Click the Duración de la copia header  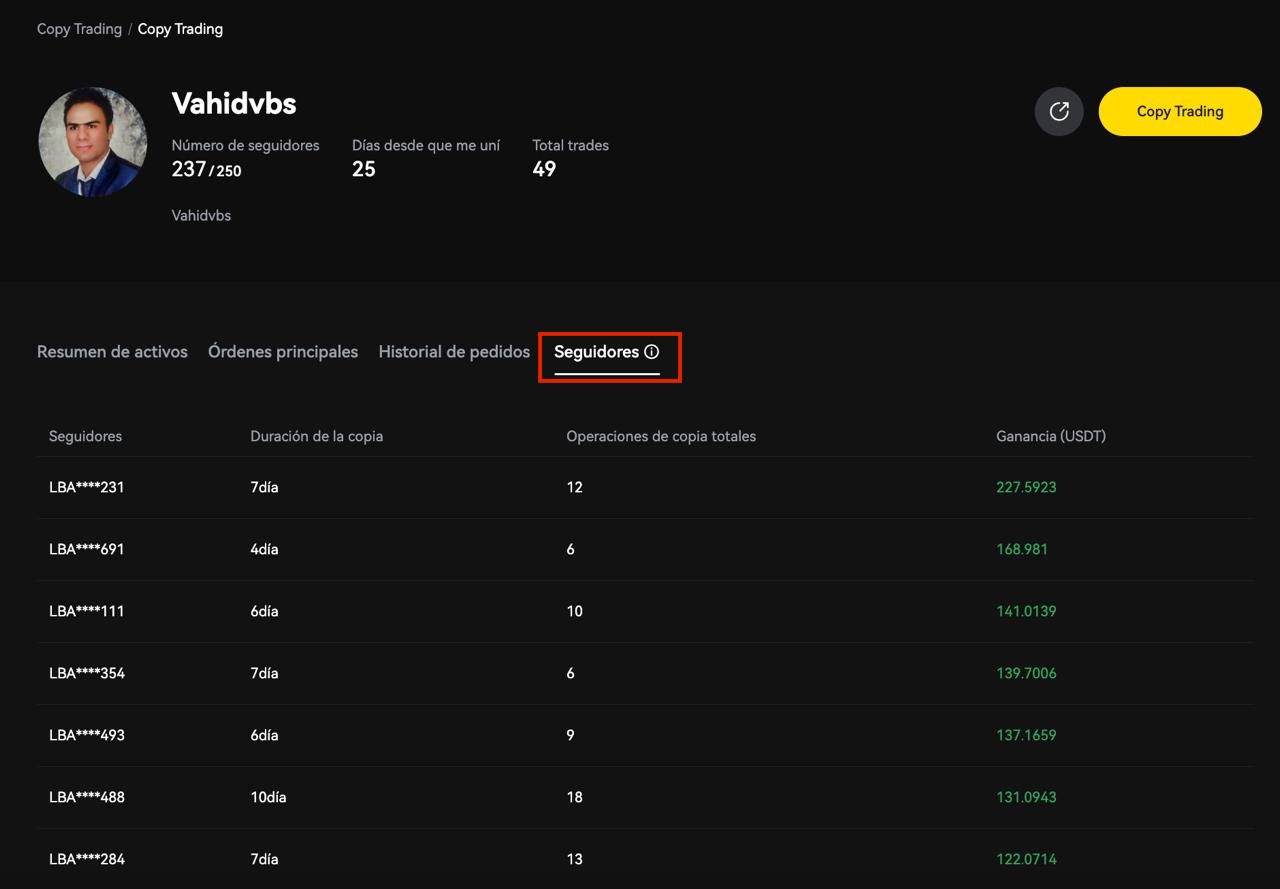[316, 436]
